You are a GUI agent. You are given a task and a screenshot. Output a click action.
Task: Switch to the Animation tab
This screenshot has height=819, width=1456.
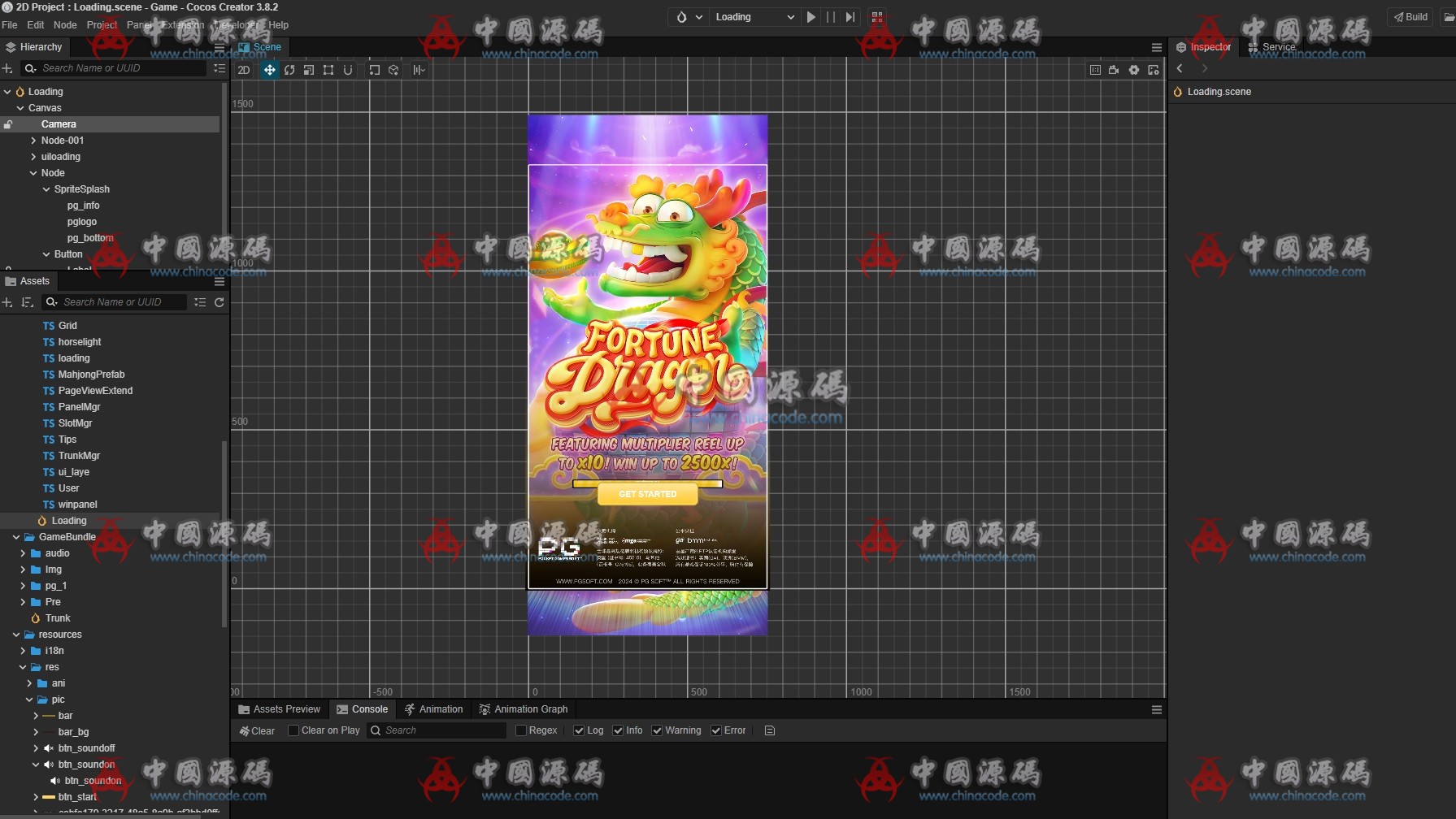pos(433,709)
